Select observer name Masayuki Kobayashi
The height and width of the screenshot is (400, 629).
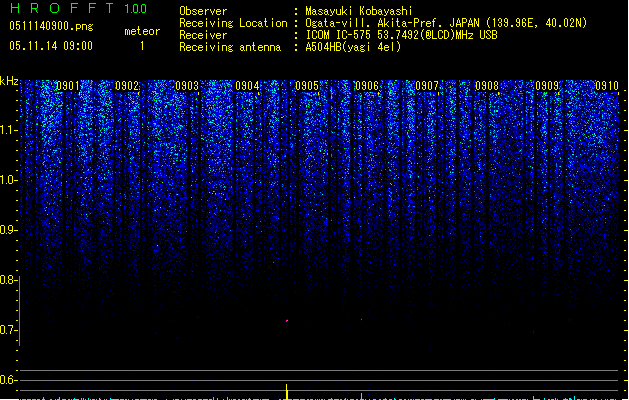359,11
